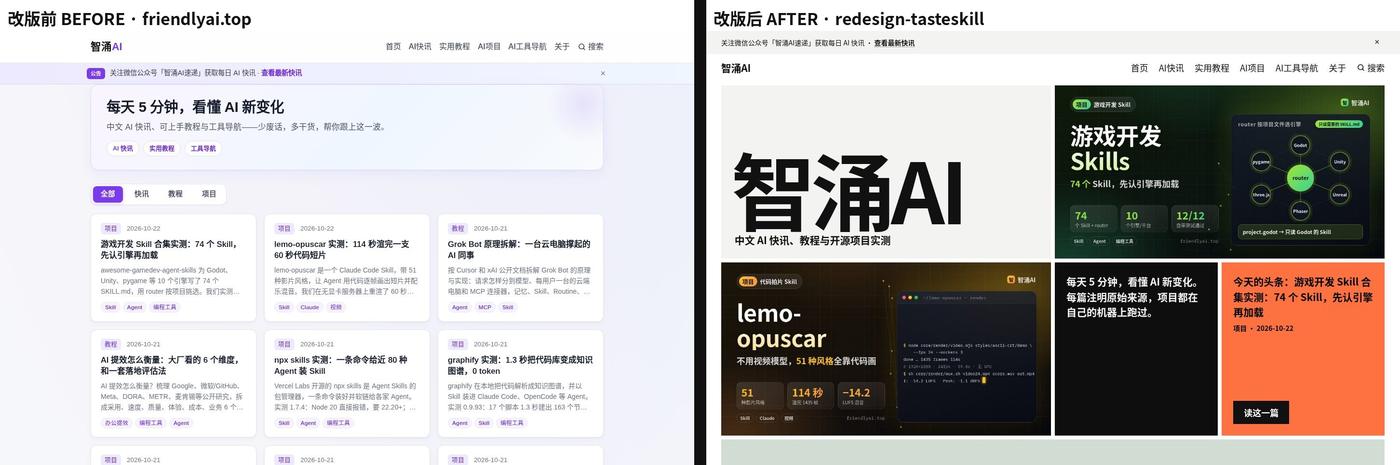
Task: Dismiss the top announcement bar in the AFTER page
Action: [x=1378, y=43]
